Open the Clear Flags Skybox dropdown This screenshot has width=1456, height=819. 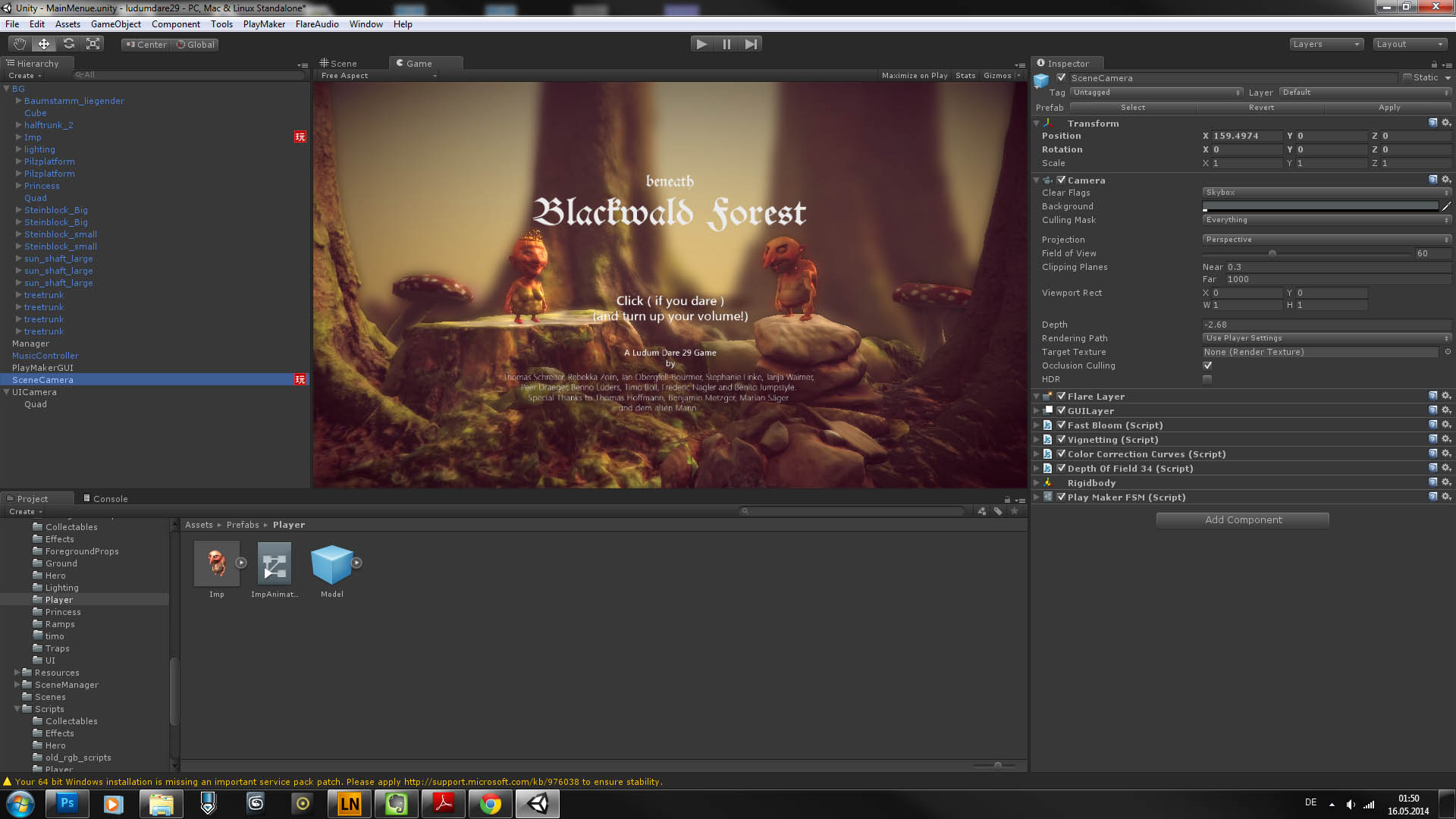[1326, 193]
